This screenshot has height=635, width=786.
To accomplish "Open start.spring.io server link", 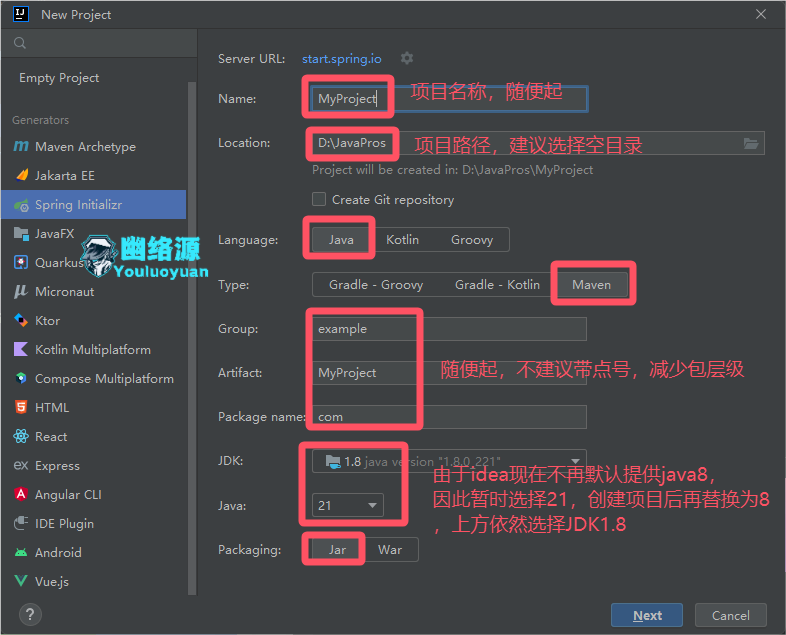I will coord(341,59).
